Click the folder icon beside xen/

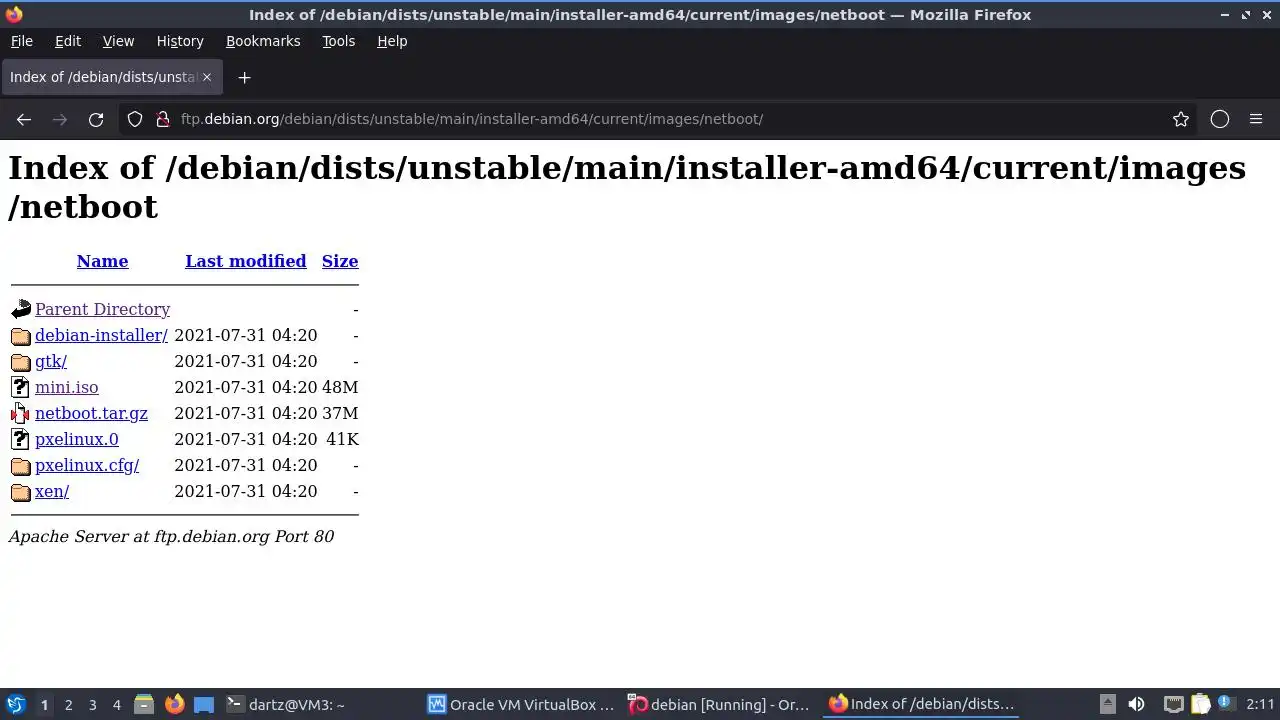coord(21,491)
